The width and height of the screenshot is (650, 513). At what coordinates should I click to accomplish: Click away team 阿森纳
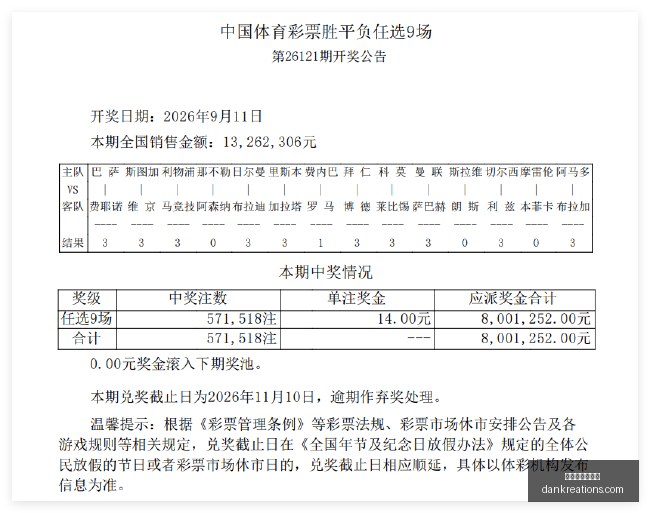pyautogui.click(x=213, y=206)
